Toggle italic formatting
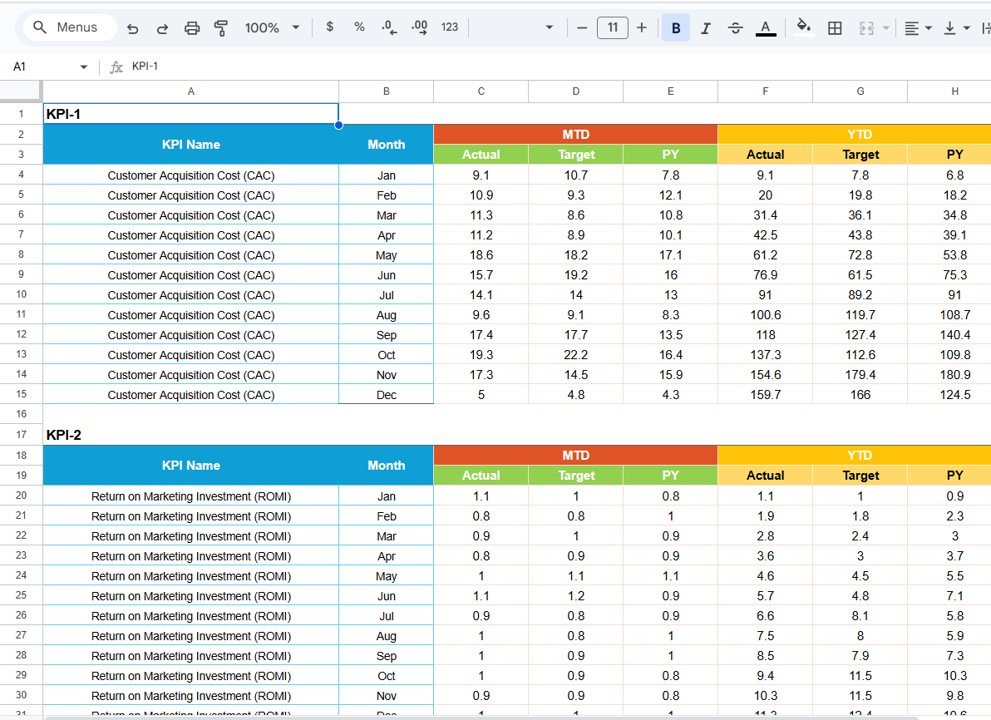 click(706, 27)
